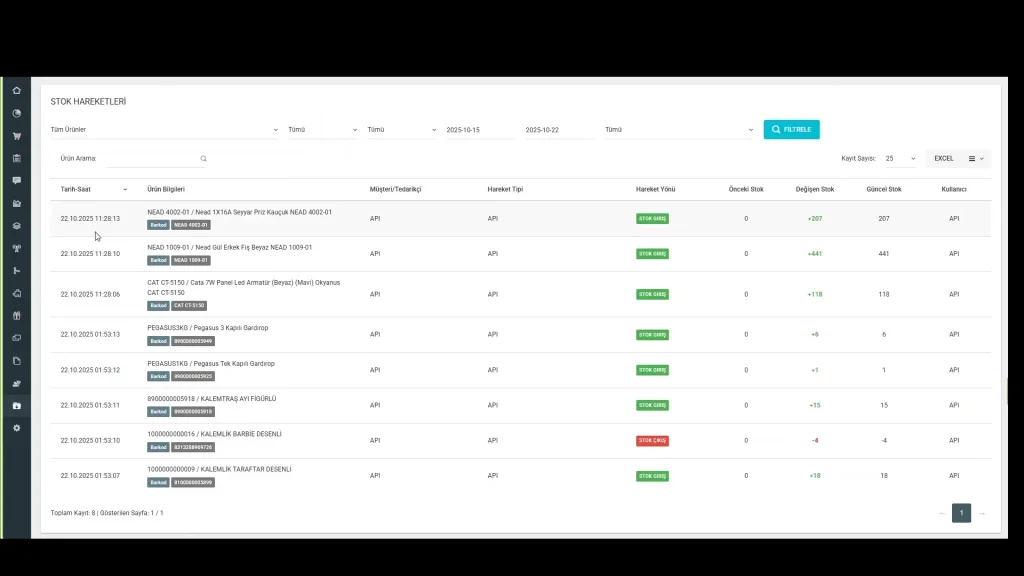Open the chat bubble icon in the sidebar
Image resolution: width=1024 pixels, height=576 pixels.
16,180
